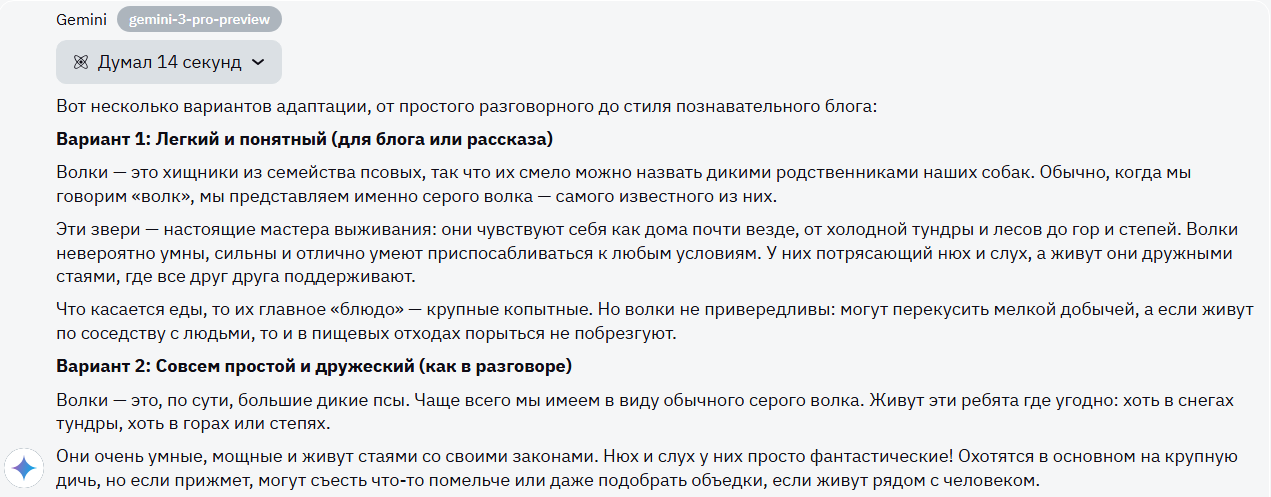Click the Gemini sparkle avatar icon

23,468
